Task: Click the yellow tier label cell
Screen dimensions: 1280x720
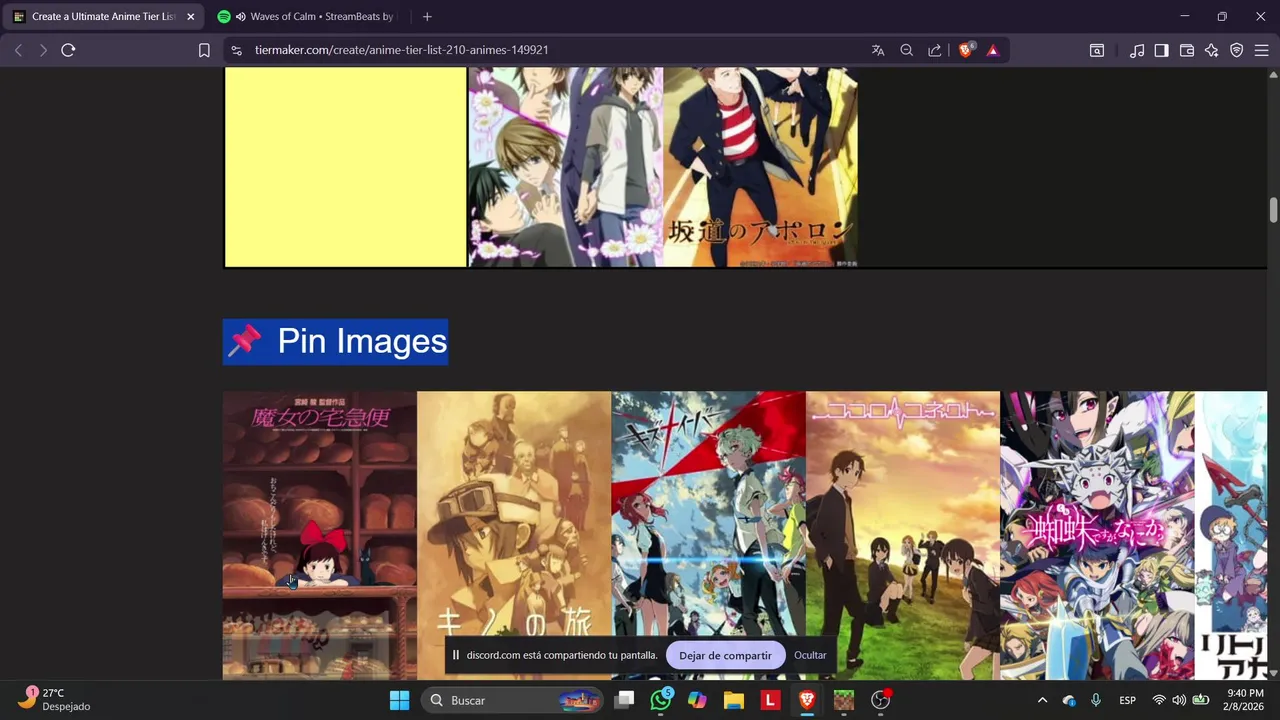Action: (x=346, y=167)
